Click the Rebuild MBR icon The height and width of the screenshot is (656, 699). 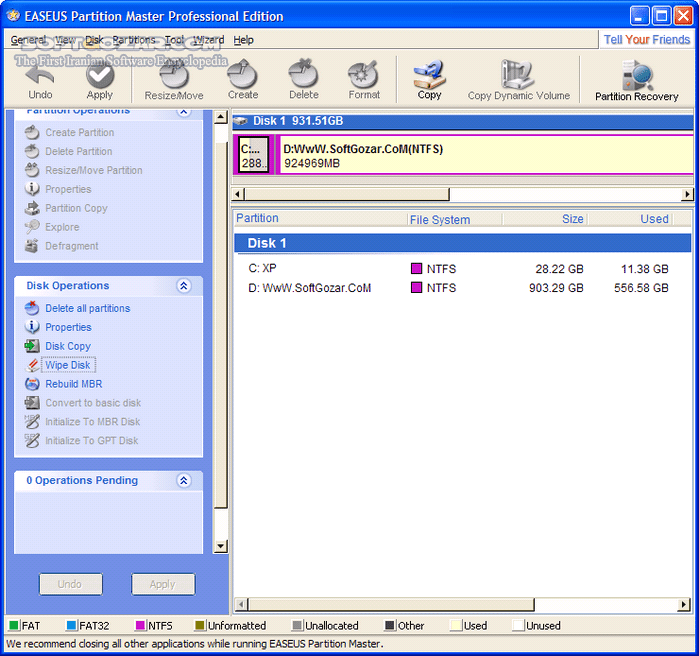pyautogui.click(x=32, y=384)
